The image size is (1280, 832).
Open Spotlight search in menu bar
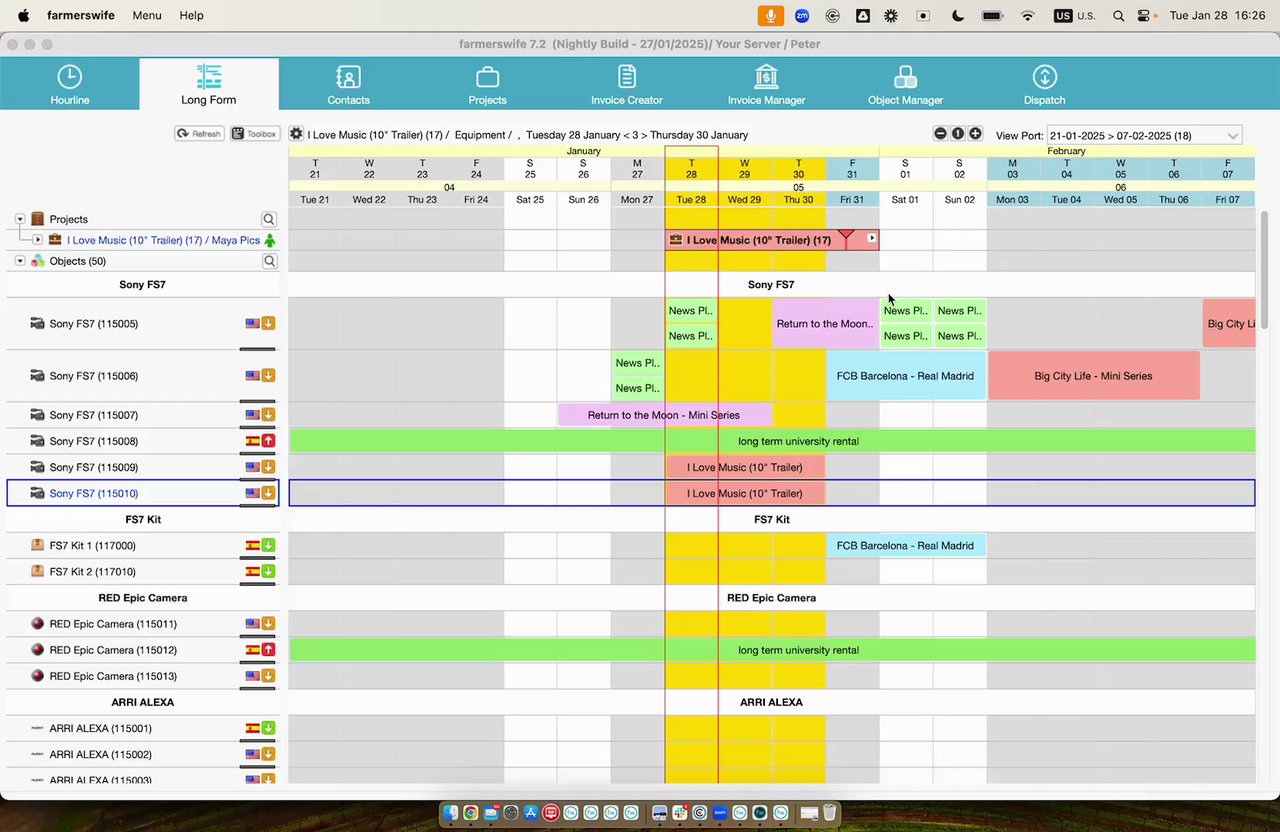click(1118, 15)
